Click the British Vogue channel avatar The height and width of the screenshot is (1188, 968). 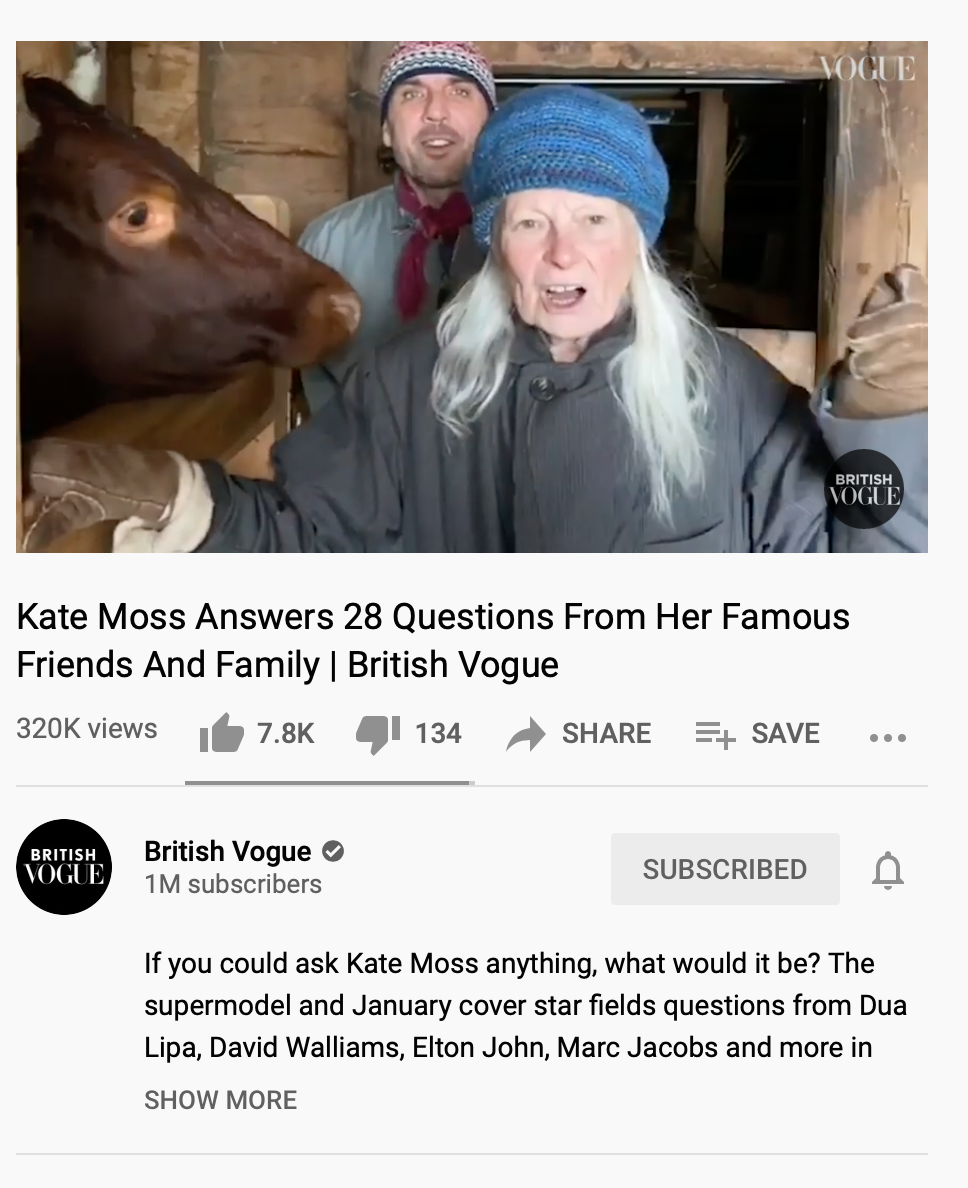point(64,867)
